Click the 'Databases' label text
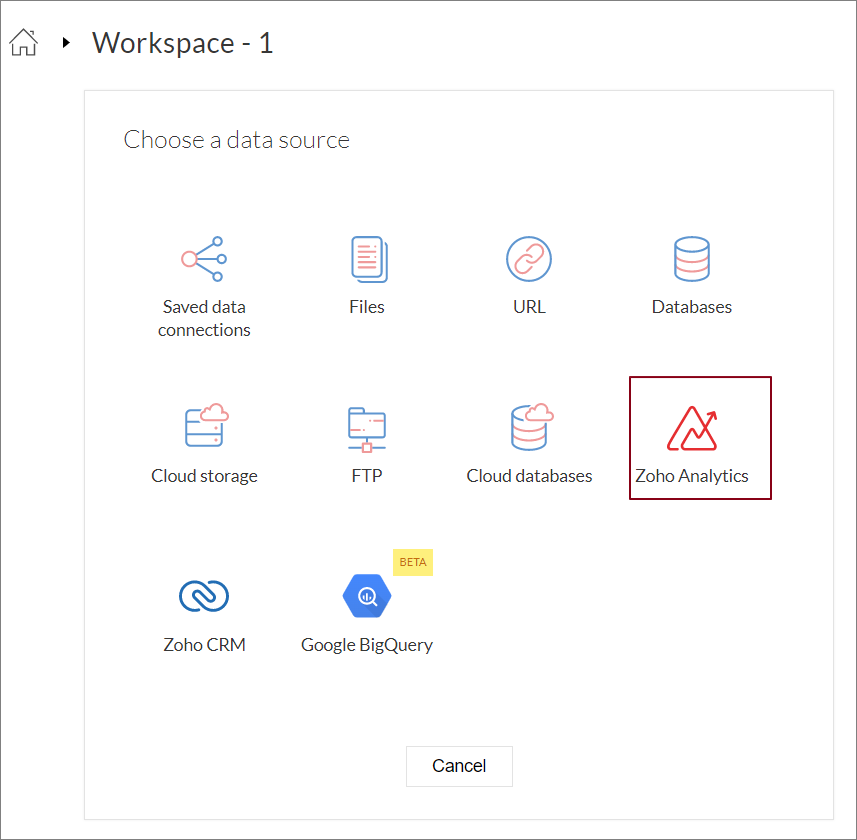Viewport: 857px width, 840px height. click(x=691, y=307)
